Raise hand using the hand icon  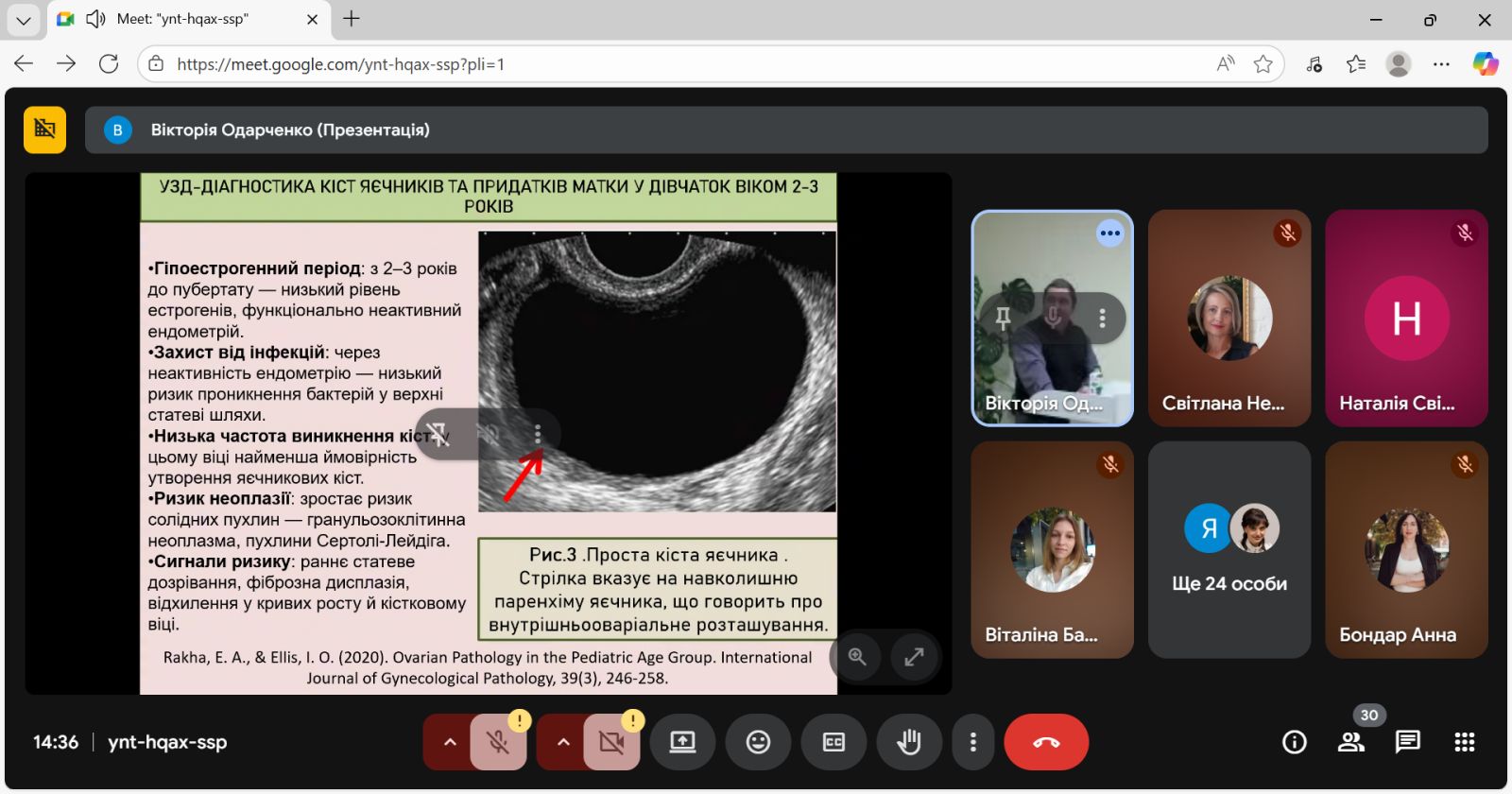tap(909, 742)
